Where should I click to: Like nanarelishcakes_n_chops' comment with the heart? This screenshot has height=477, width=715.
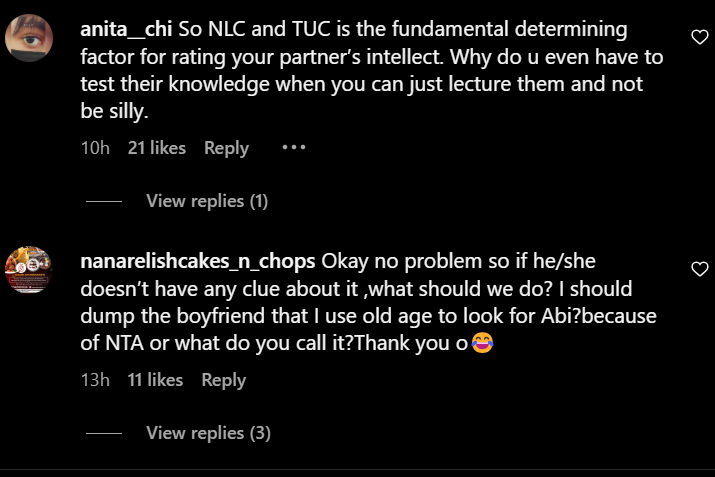click(700, 268)
